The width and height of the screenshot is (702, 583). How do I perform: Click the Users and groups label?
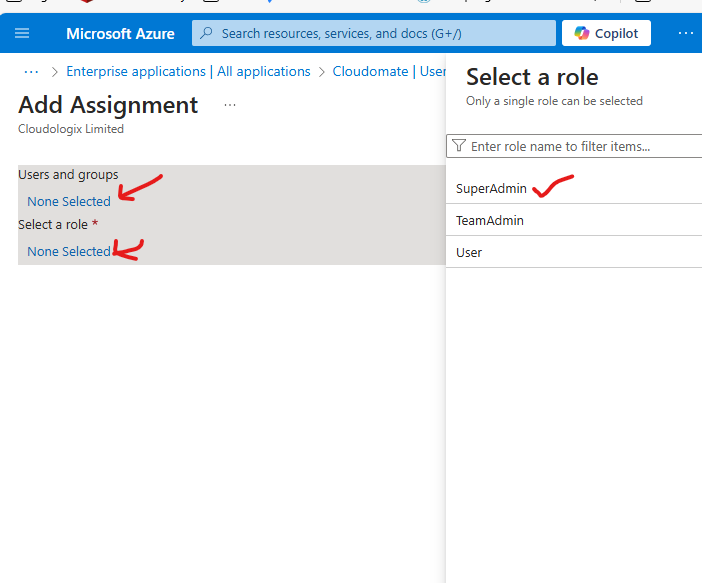[x=68, y=175]
